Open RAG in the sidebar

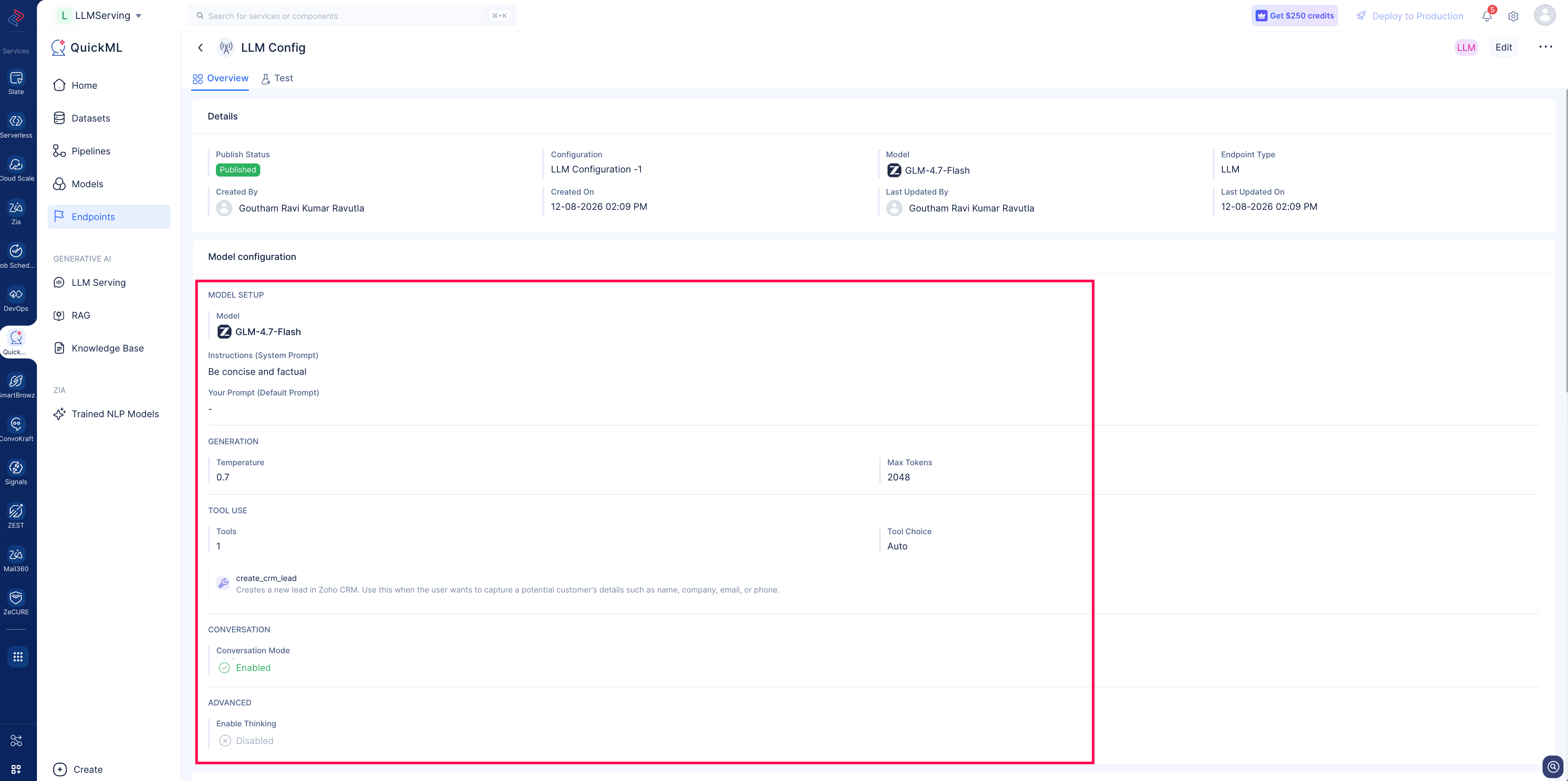click(x=109, y=315)
